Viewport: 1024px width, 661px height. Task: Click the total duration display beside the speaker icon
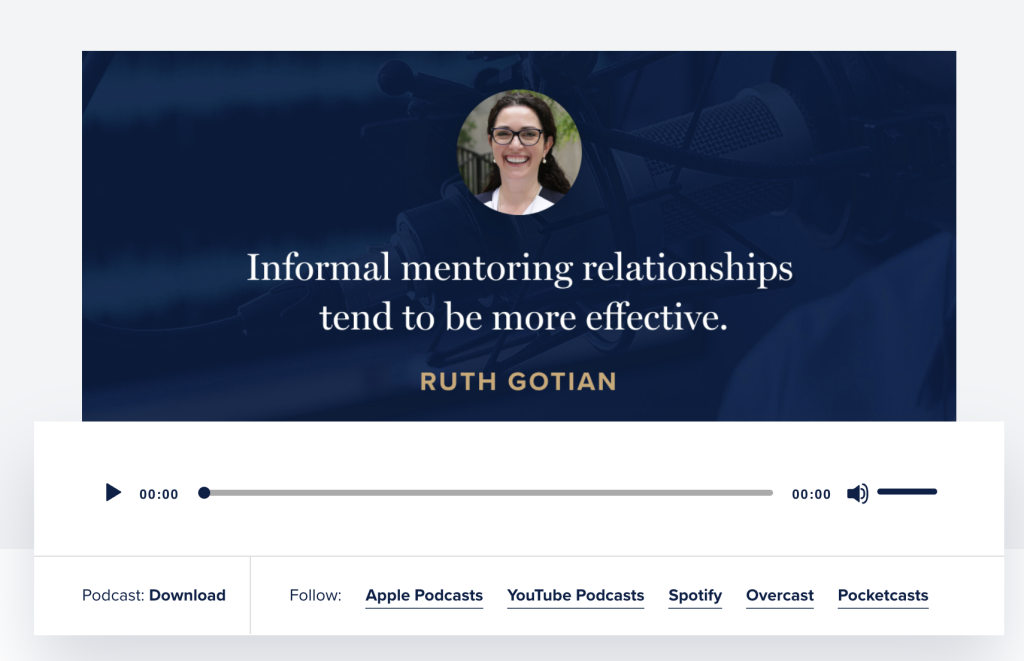(x=811, y=494)
